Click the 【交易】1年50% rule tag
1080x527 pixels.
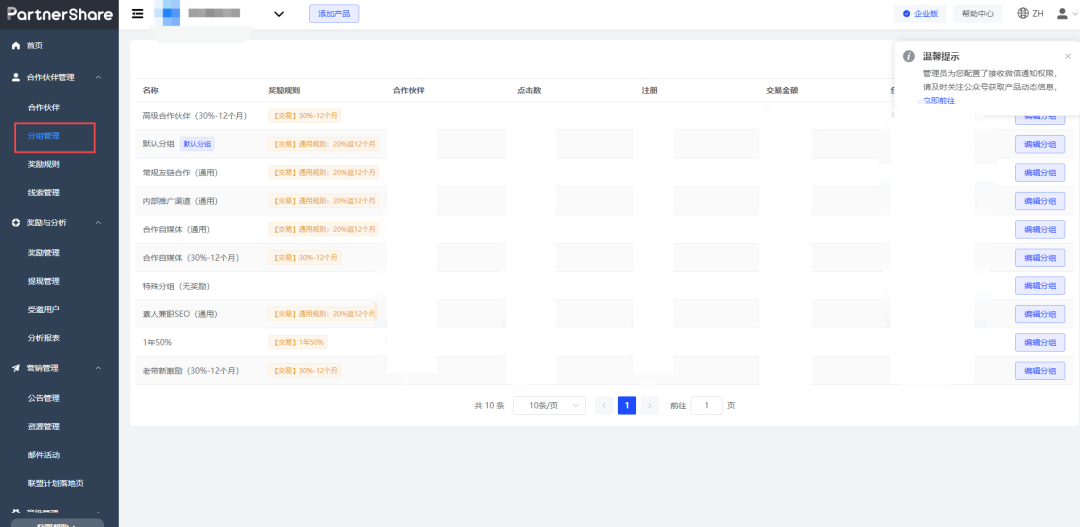(x=298, y=342)
